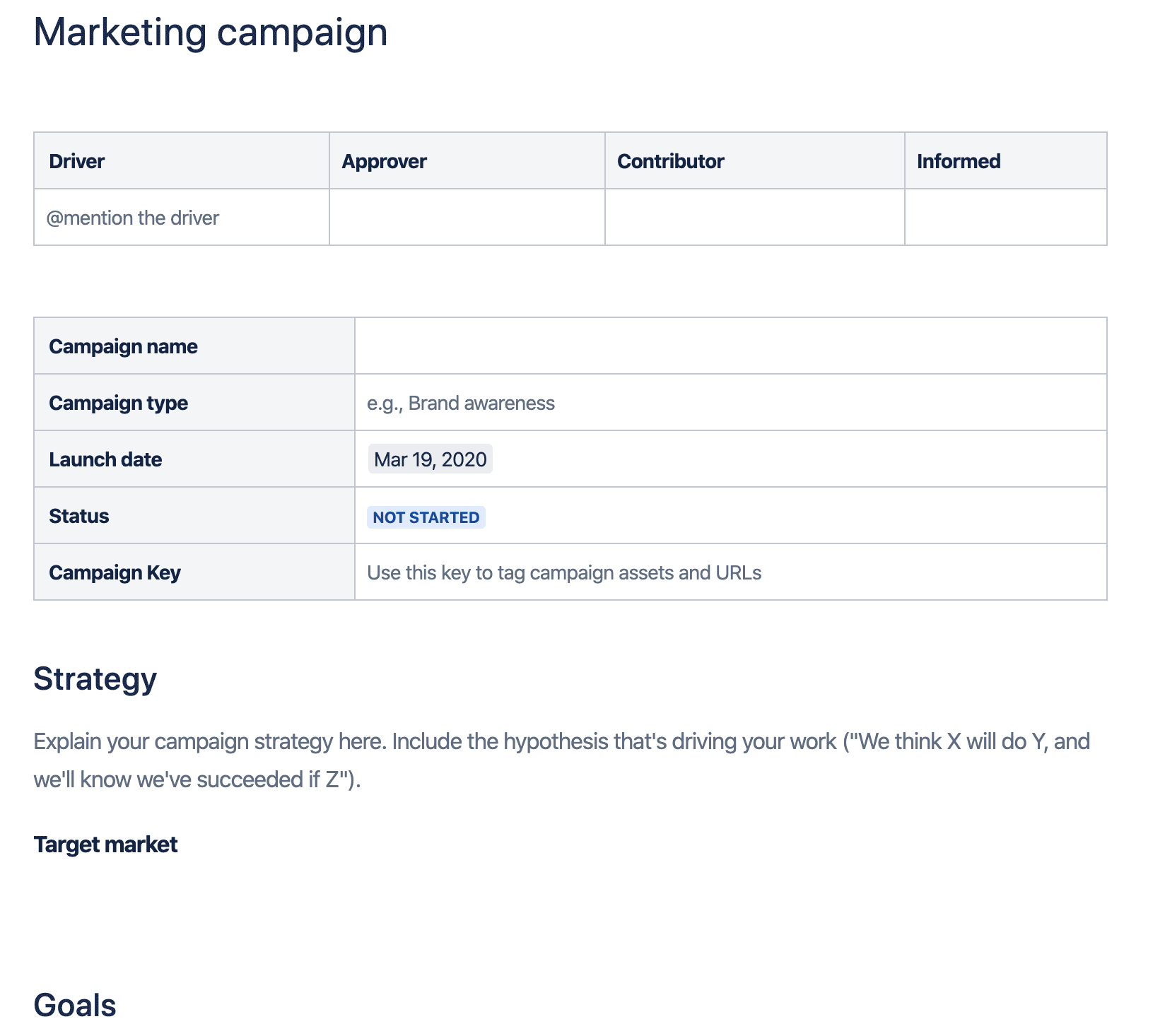Click the 'Use this key to tag' placeholder

[564, 572]
